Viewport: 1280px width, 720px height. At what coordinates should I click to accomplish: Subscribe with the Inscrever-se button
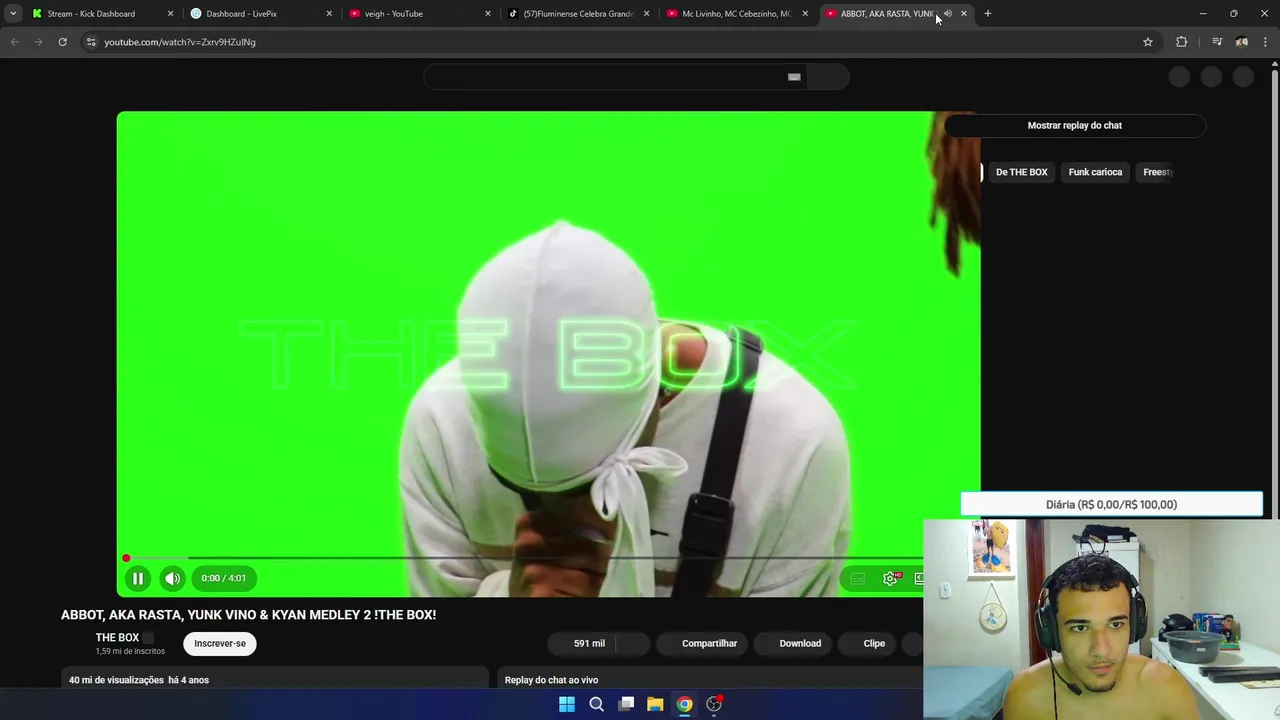tap(220, 644)
